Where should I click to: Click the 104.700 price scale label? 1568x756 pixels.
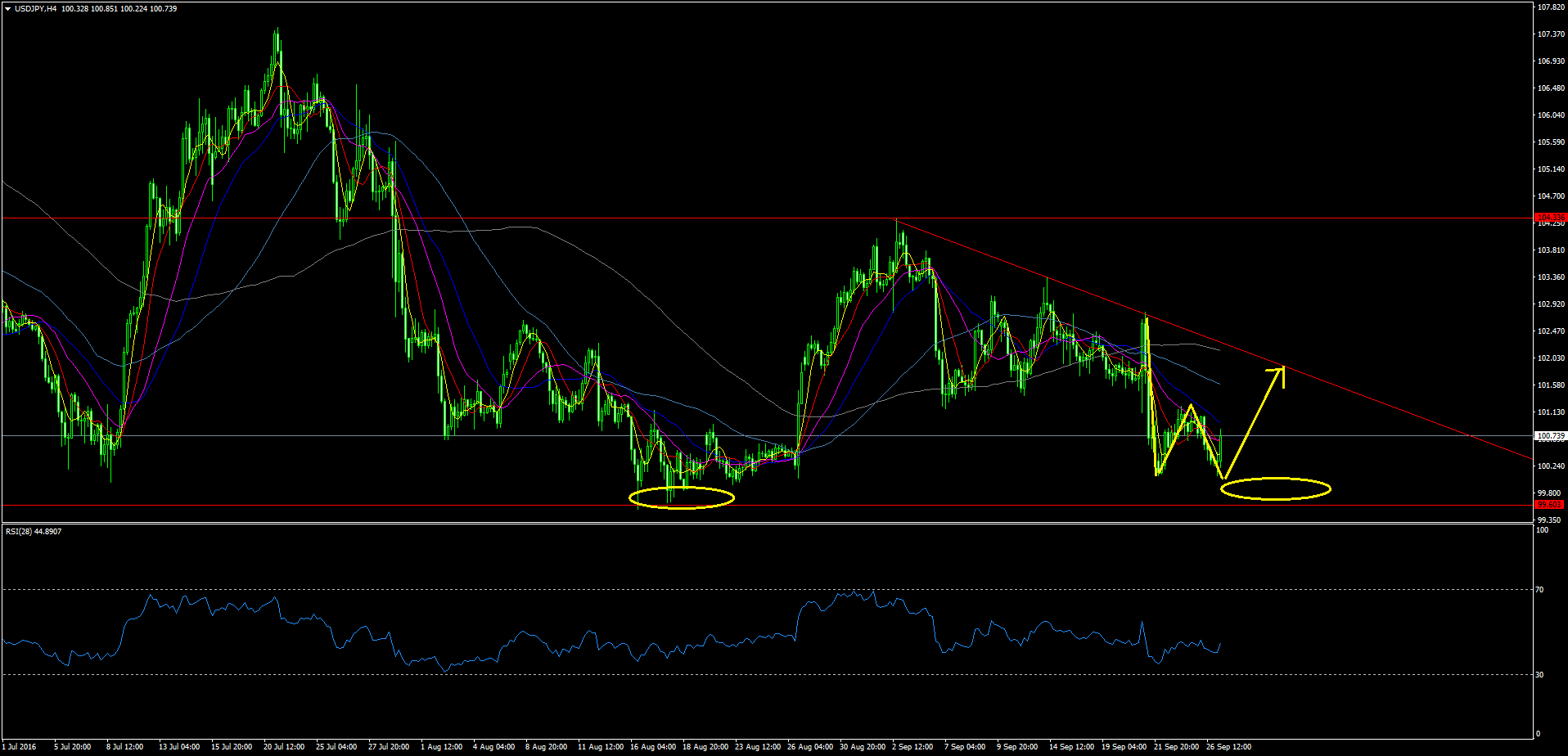click(1552, 196)
